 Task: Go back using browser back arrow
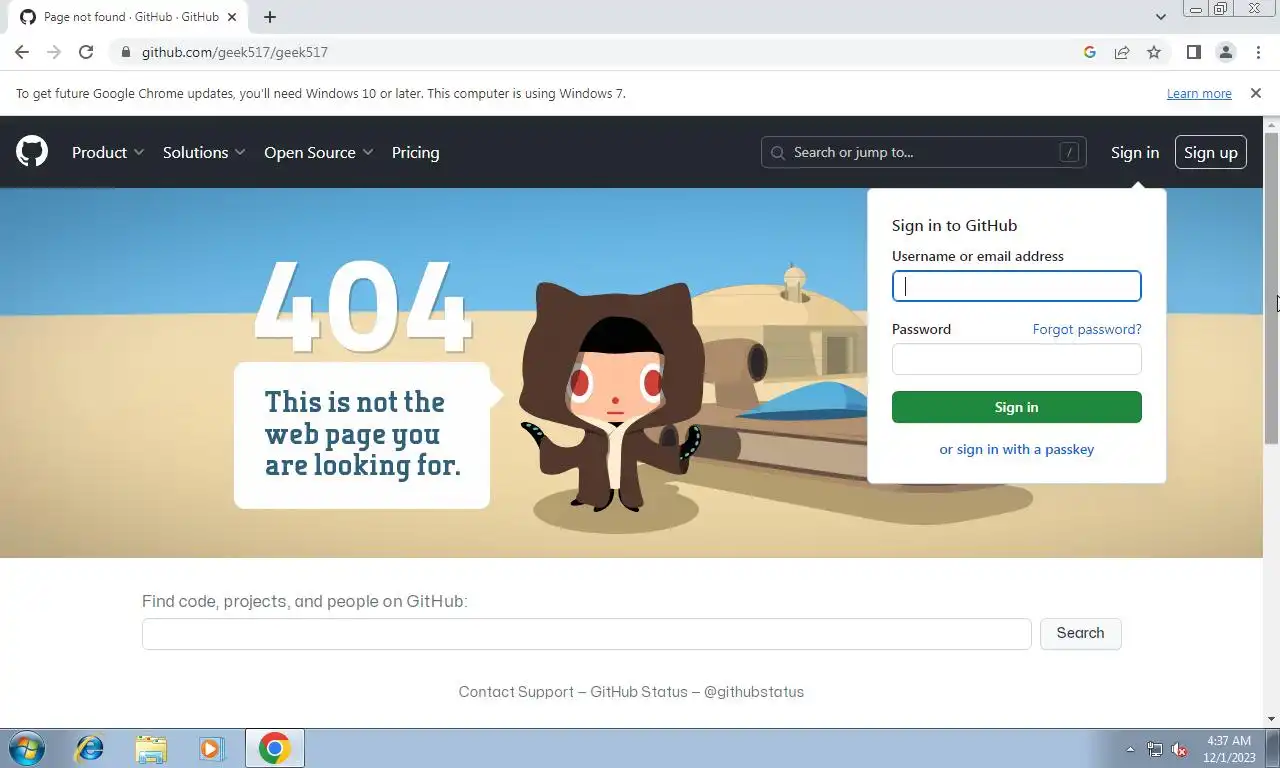(22, 52)
